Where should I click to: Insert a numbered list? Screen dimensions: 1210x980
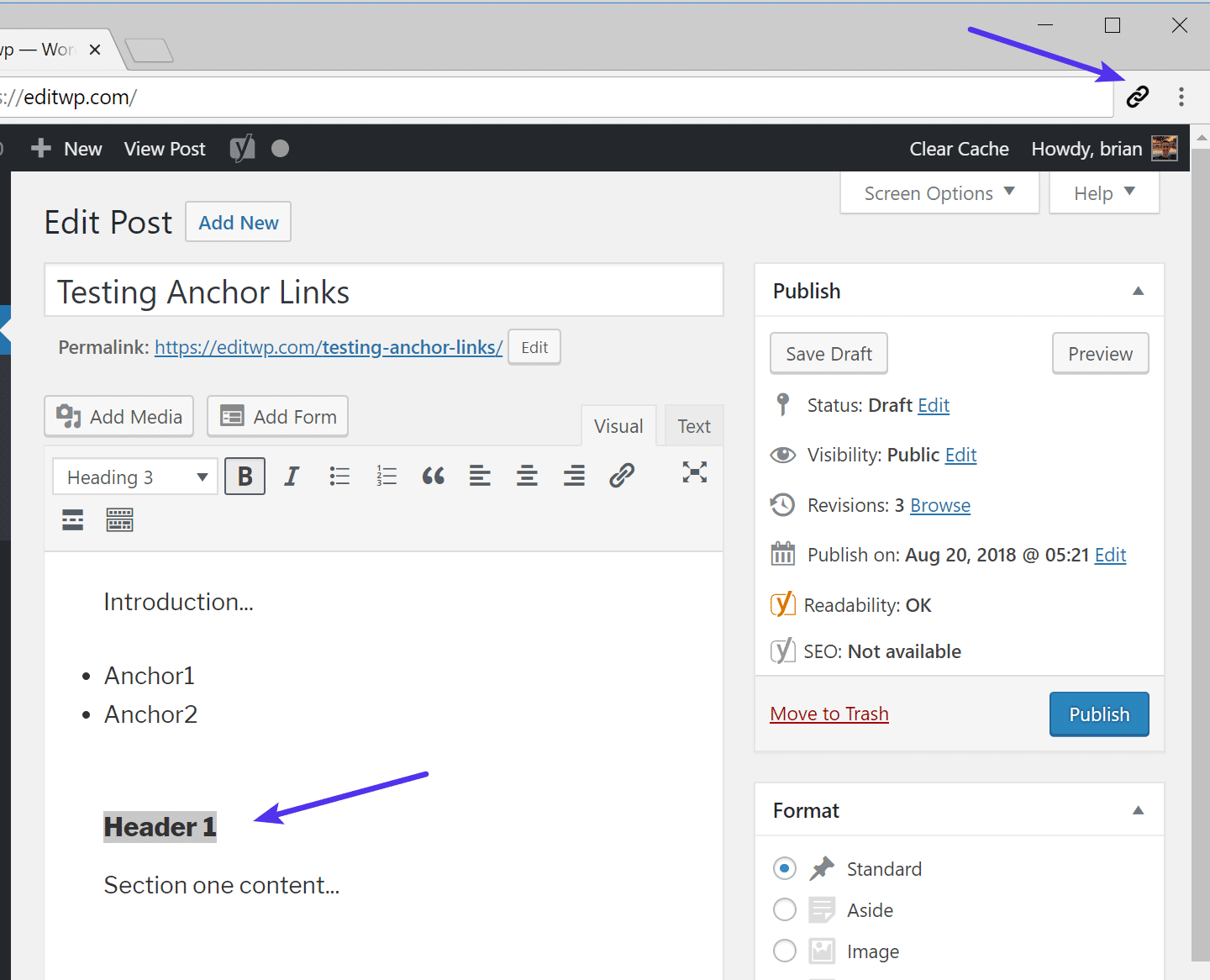tap(387, 476)
